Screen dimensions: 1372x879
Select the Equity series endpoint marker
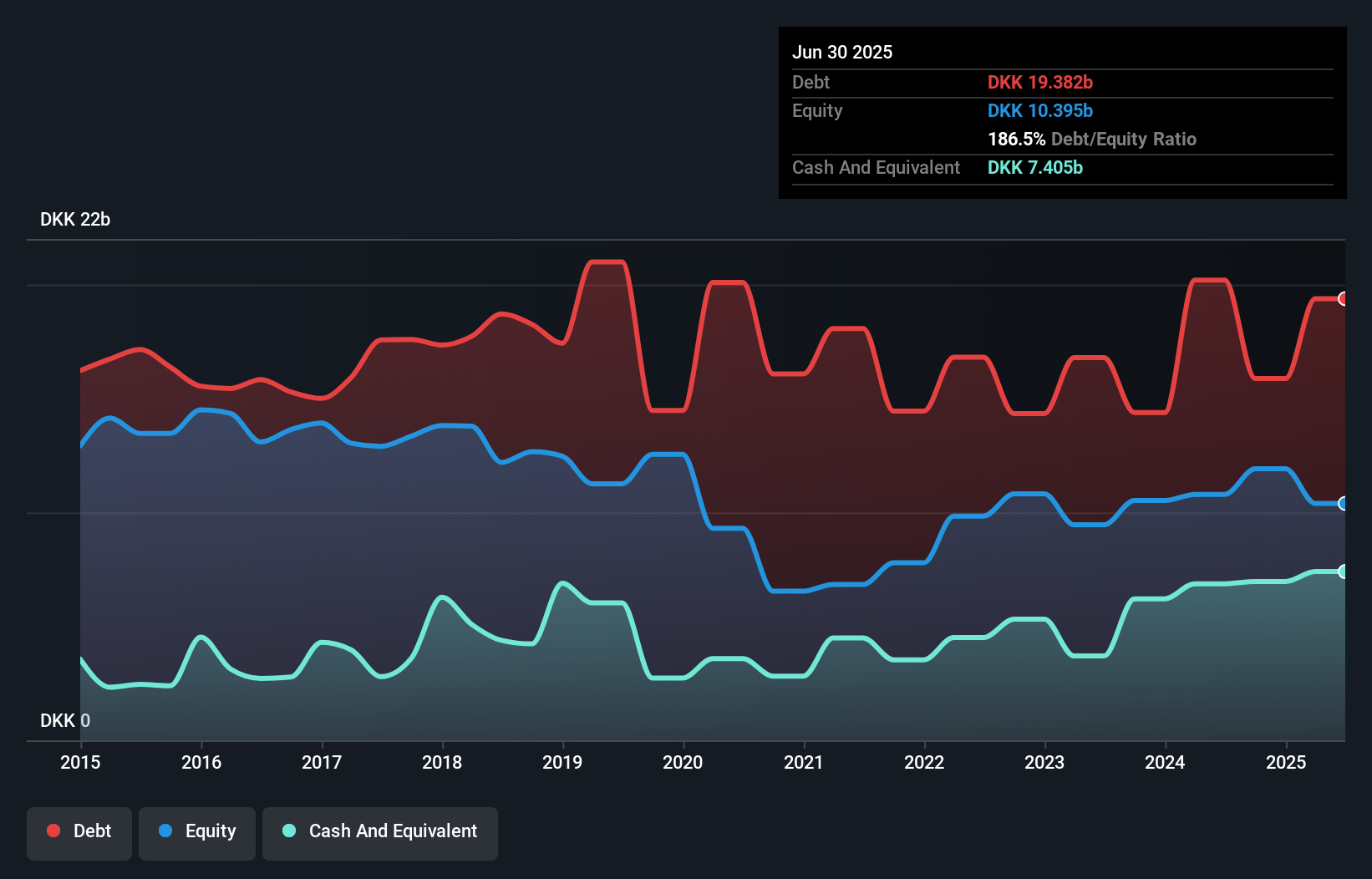1343,503
